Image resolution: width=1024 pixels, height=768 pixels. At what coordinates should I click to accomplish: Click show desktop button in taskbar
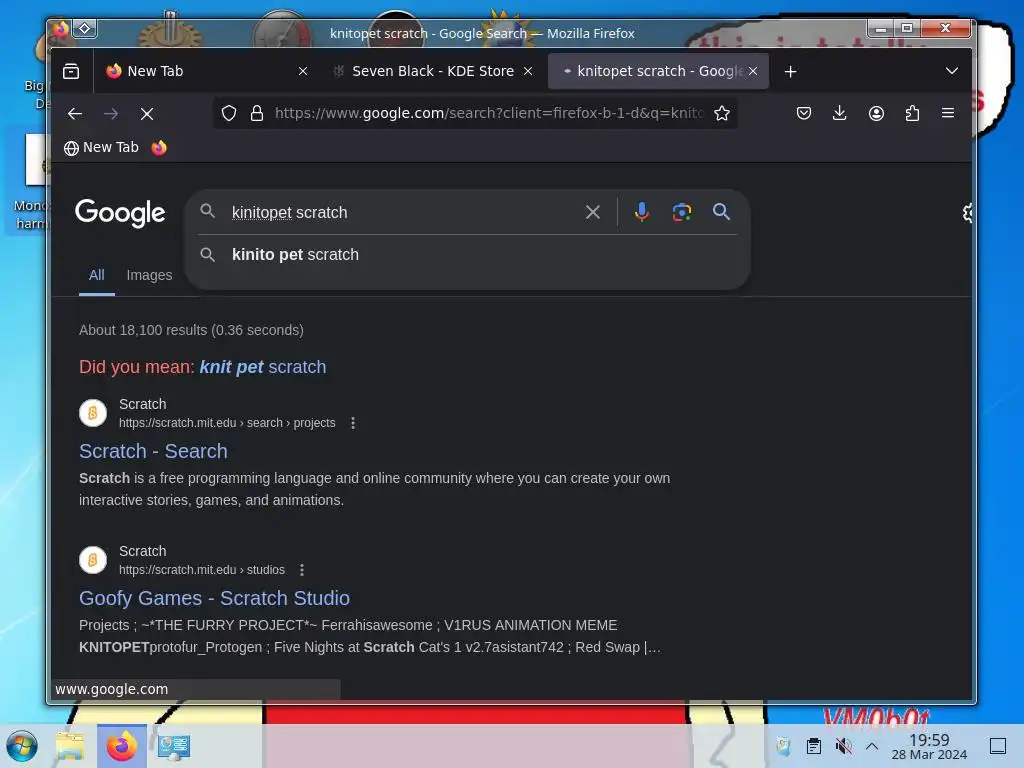point(998,746)
